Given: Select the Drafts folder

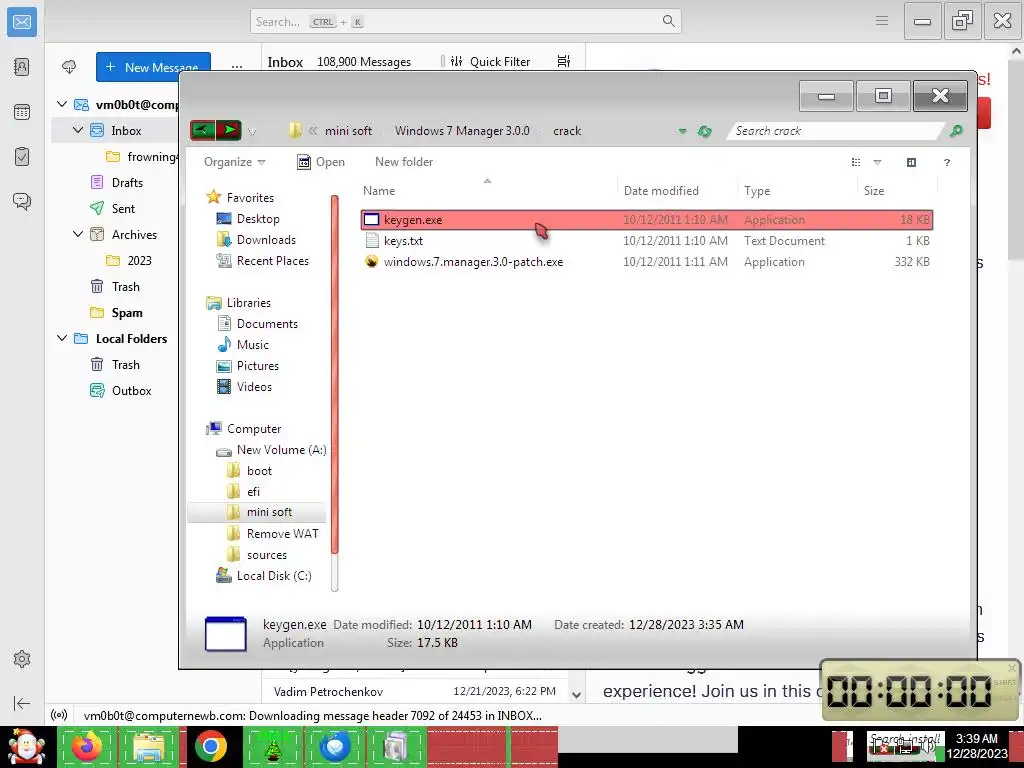Looking at the screenshot, I should click(x=127, y=182).
